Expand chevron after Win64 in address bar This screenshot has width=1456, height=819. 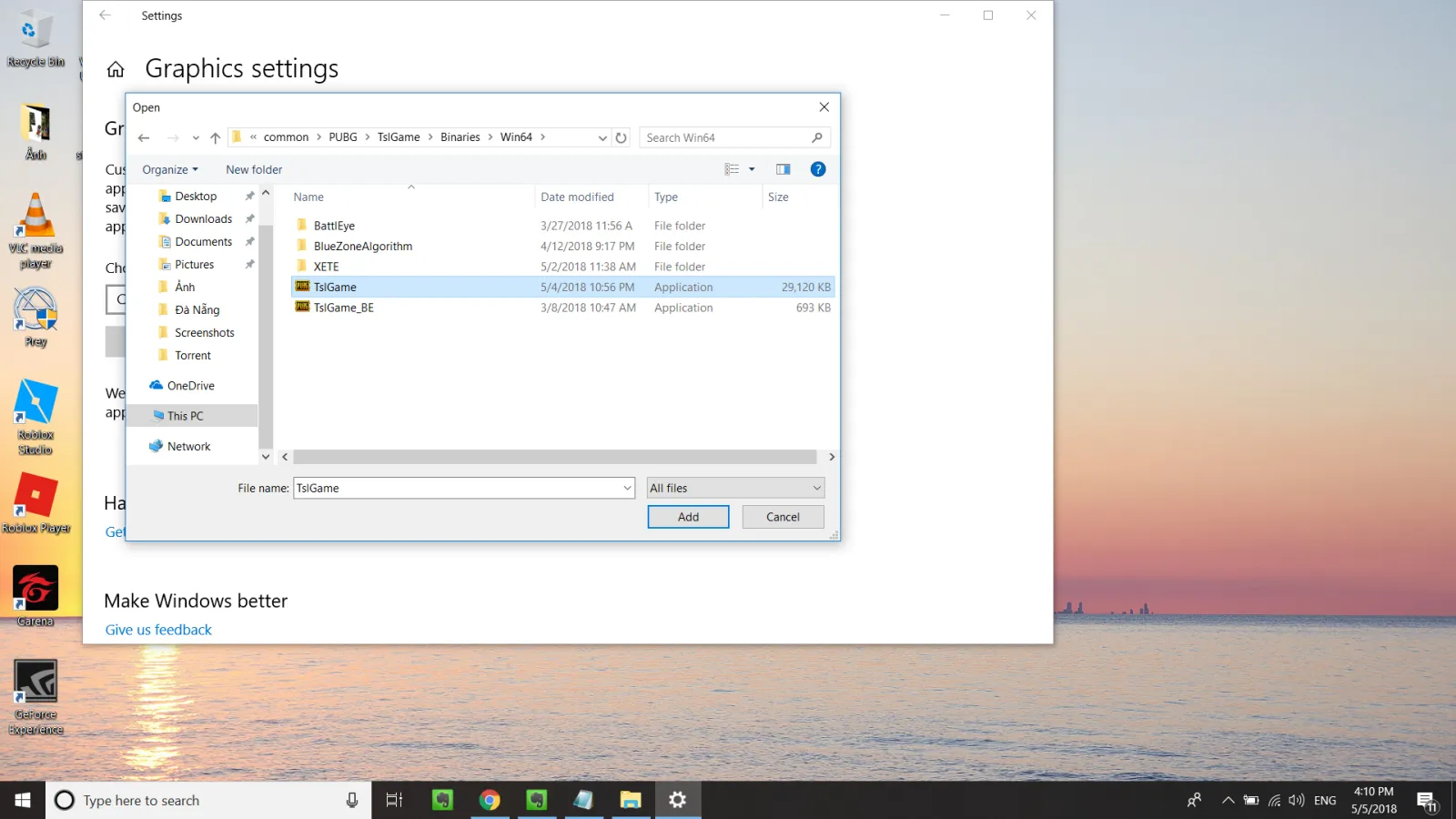coord(543,137)
